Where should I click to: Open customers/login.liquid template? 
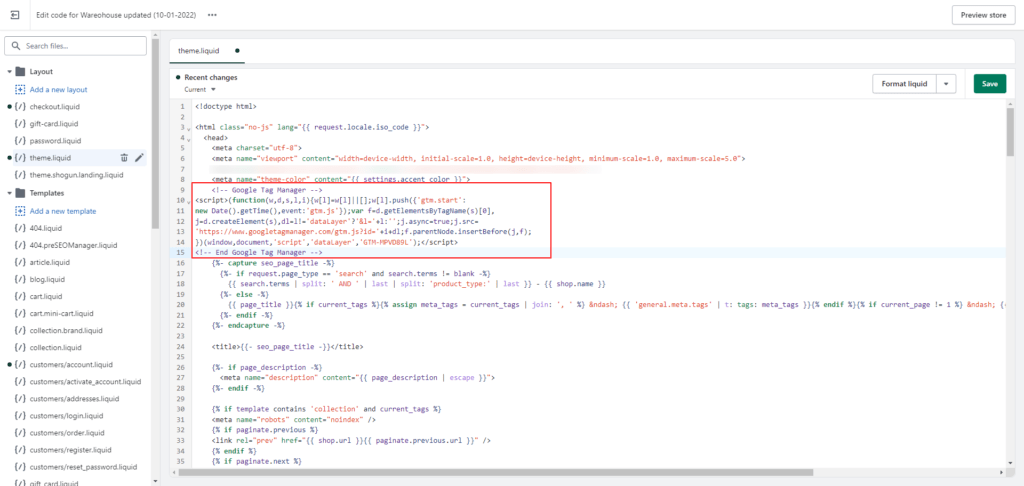click(x=67, y=415)
